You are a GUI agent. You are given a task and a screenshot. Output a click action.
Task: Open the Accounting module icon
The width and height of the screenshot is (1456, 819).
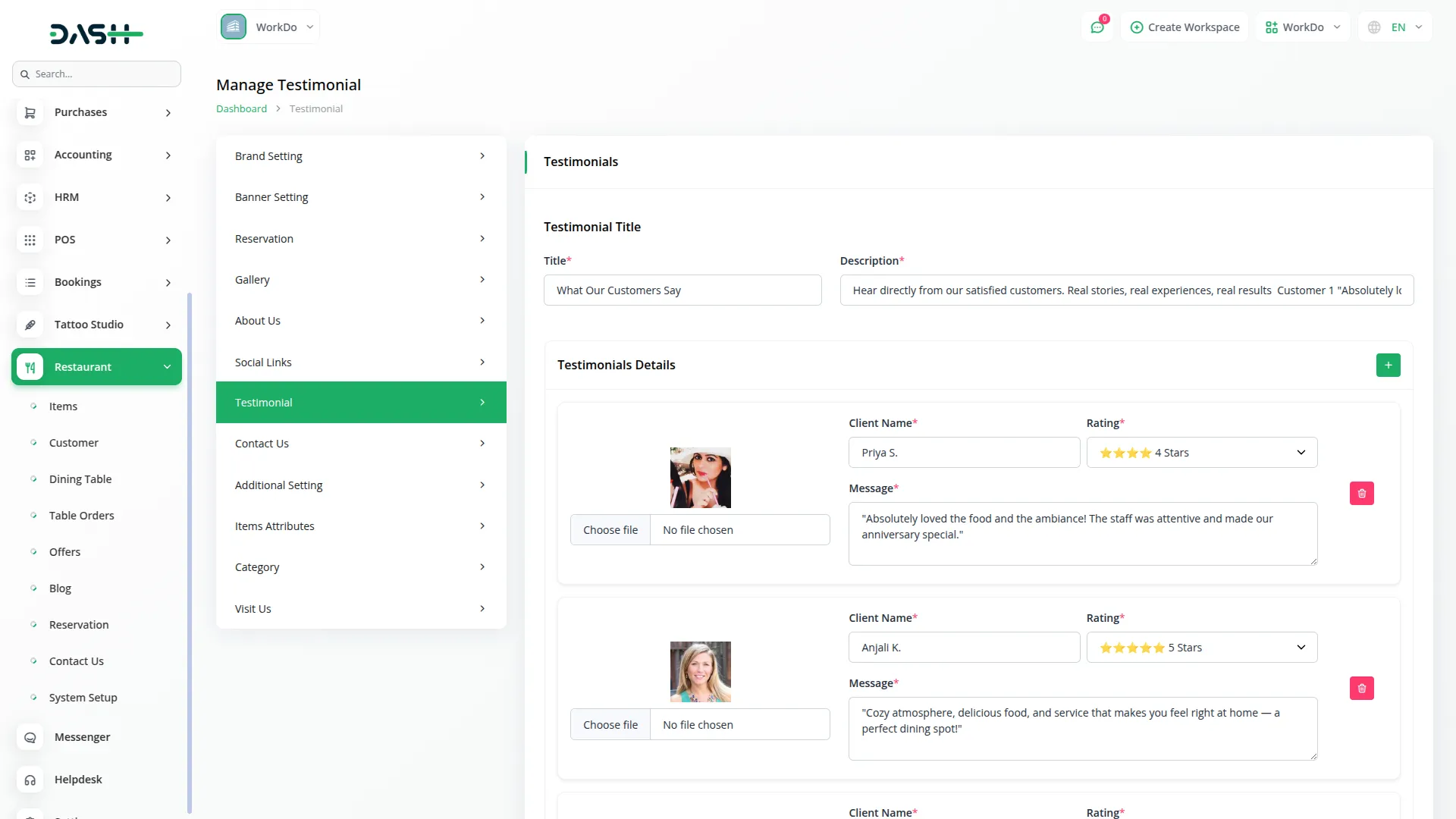click(30, 155)
